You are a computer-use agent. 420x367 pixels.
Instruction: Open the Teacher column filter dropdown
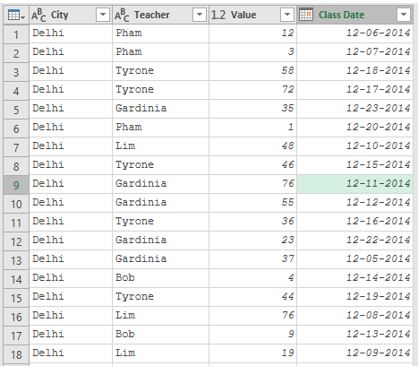coord(199,15)
